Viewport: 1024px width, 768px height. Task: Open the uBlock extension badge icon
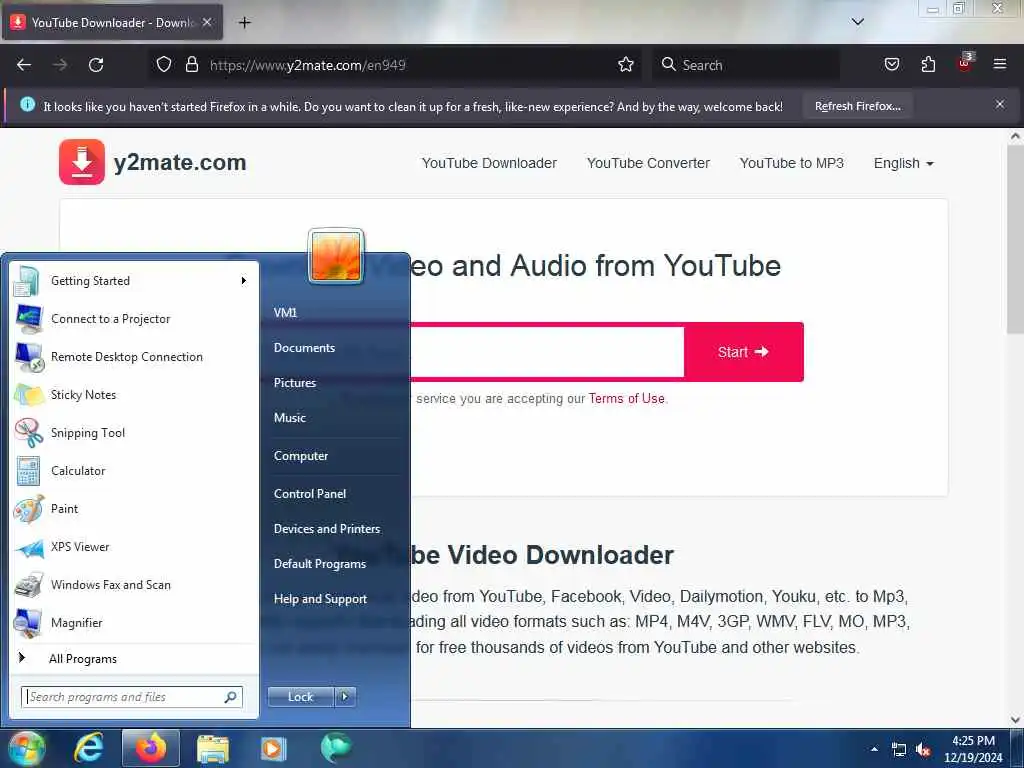point(965,63)
